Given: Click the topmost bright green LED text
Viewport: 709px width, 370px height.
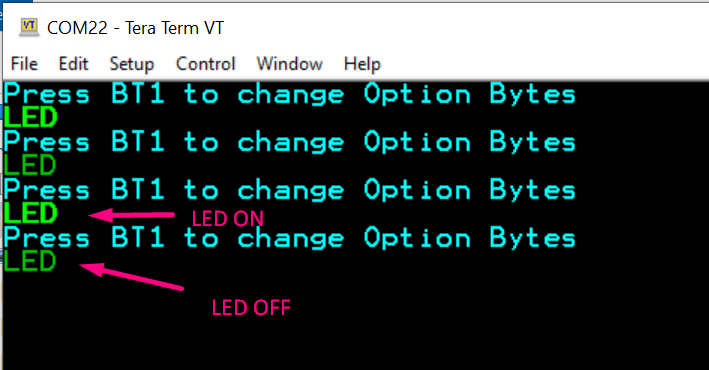Looking at the screenshot, I should (30, 118).
